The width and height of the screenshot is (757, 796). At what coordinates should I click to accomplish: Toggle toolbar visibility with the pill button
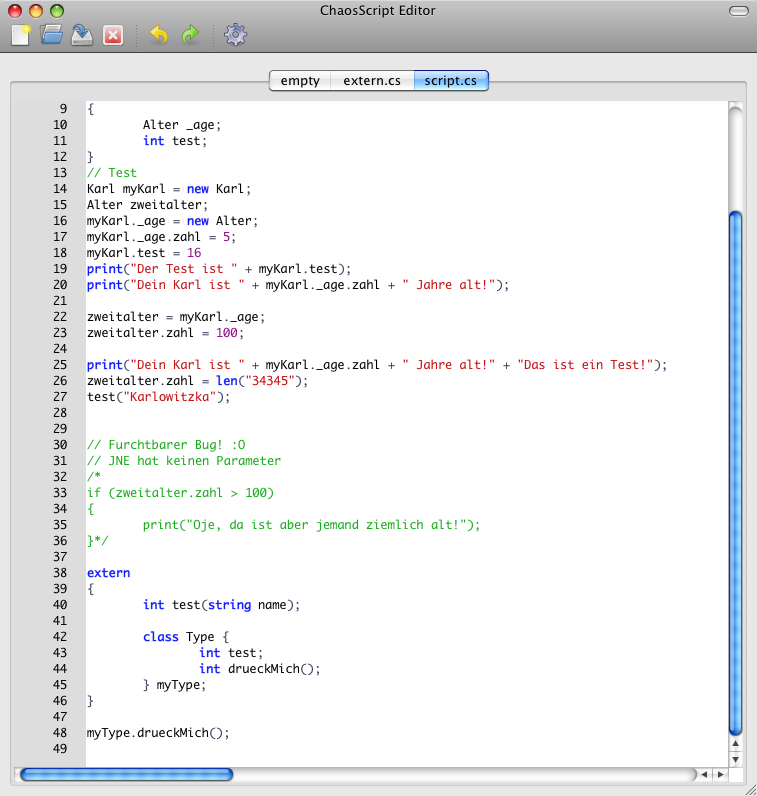click(x=737, y=11)
